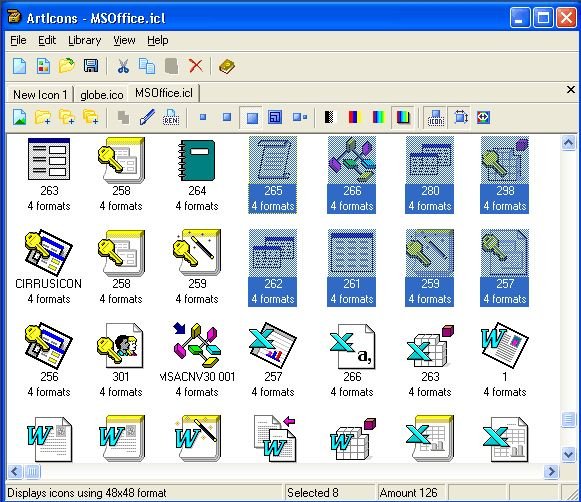Click the vertical scrollbar up arrow
581x502 pixels.
[568, 143]
